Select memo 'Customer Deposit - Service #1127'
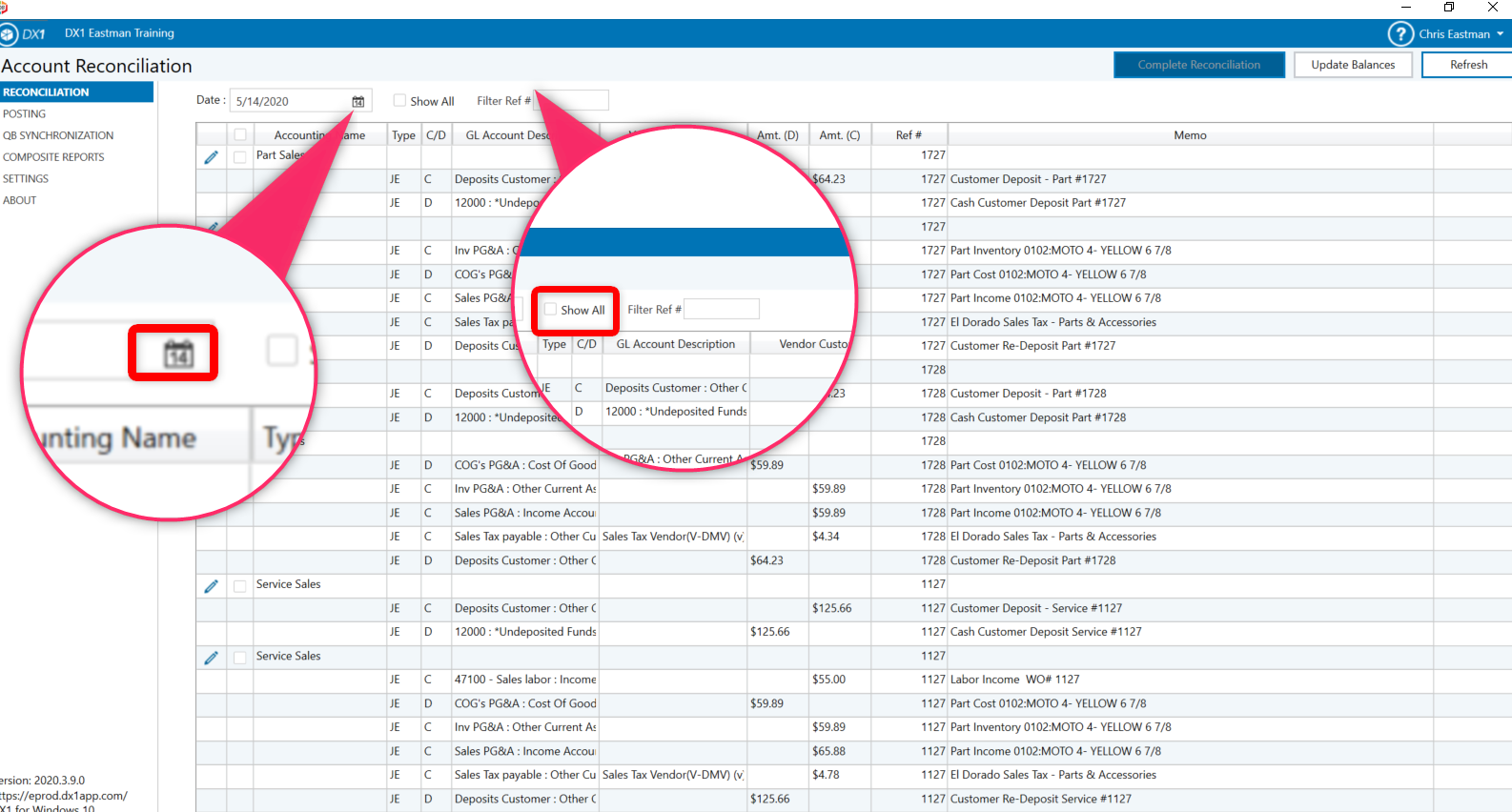This screenshot has height=812, width=1512. [1036, 608]
